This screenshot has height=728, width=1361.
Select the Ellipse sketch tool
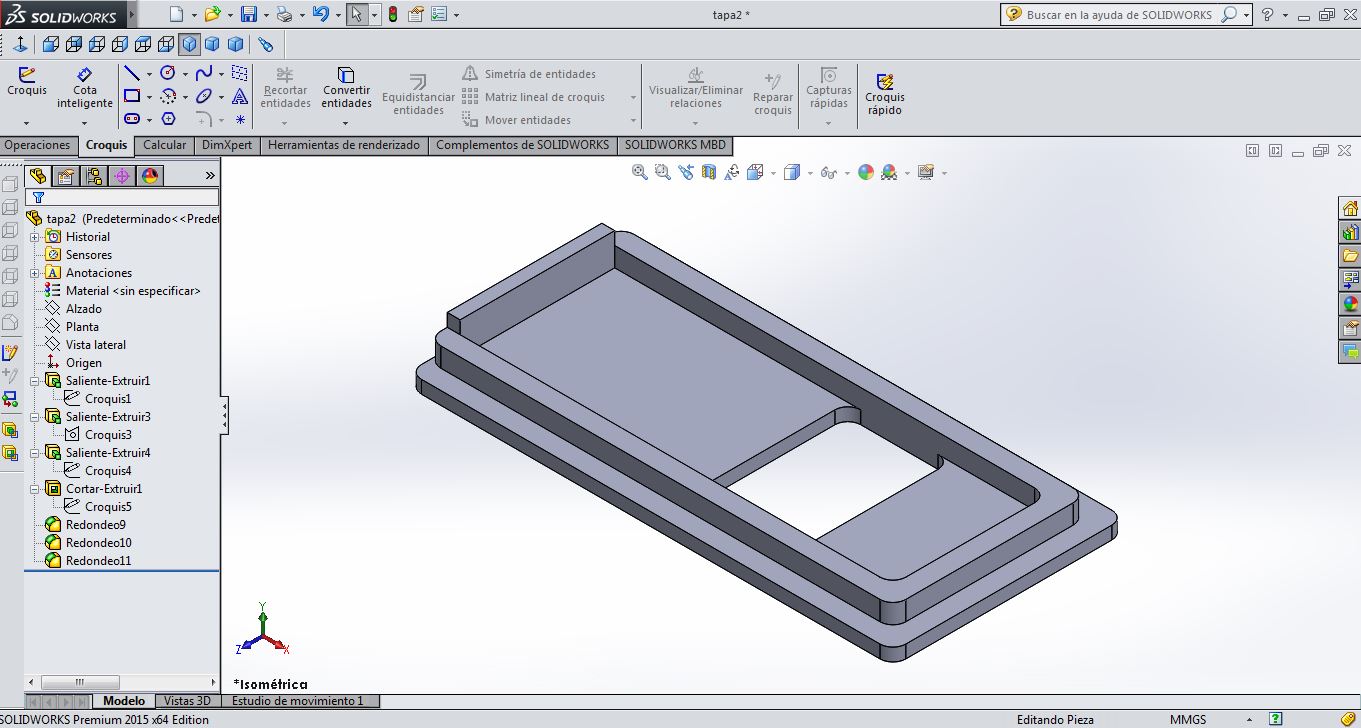(x=204, y=96)
